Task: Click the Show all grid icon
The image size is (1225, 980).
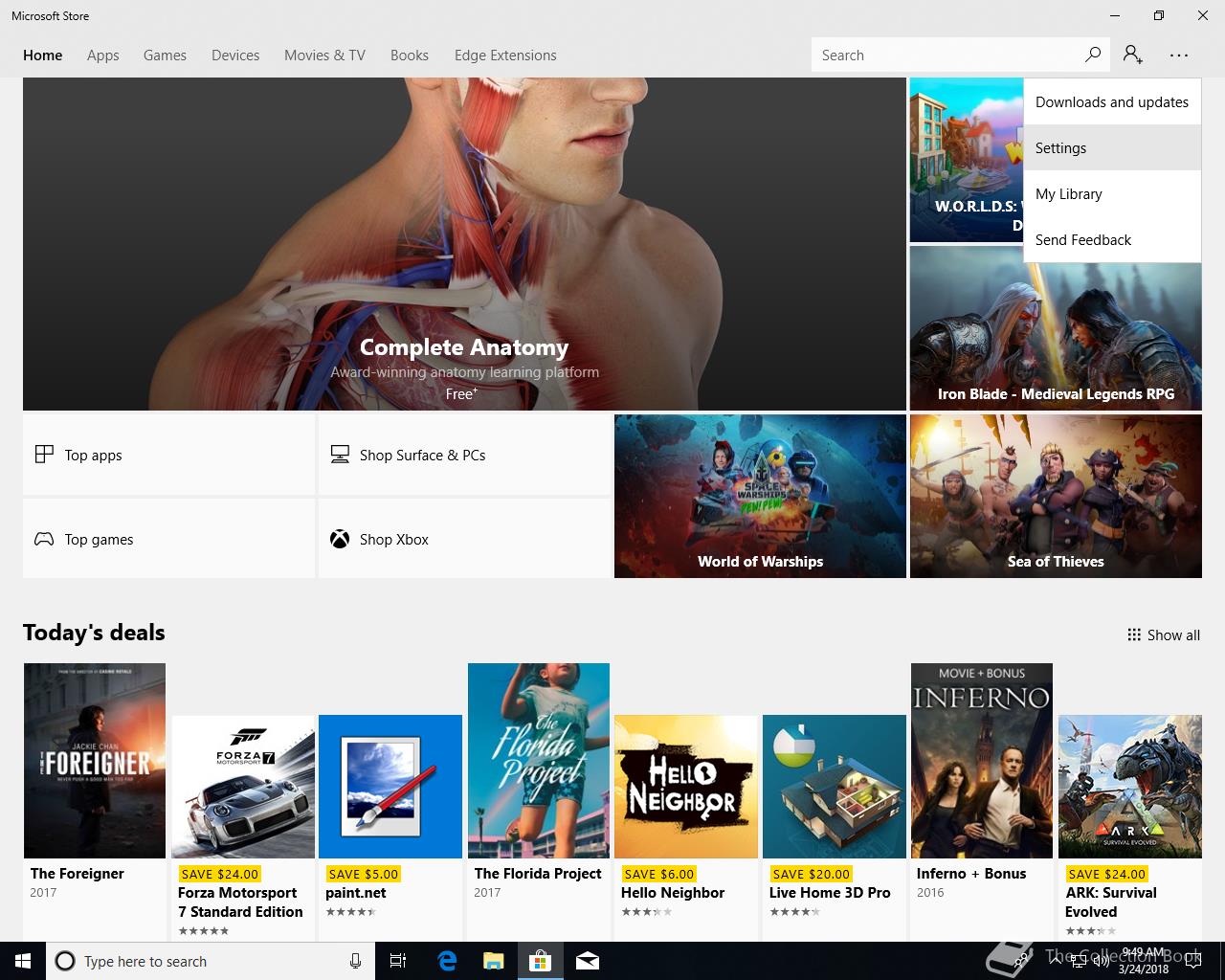Action: [x=1134, y=635]
